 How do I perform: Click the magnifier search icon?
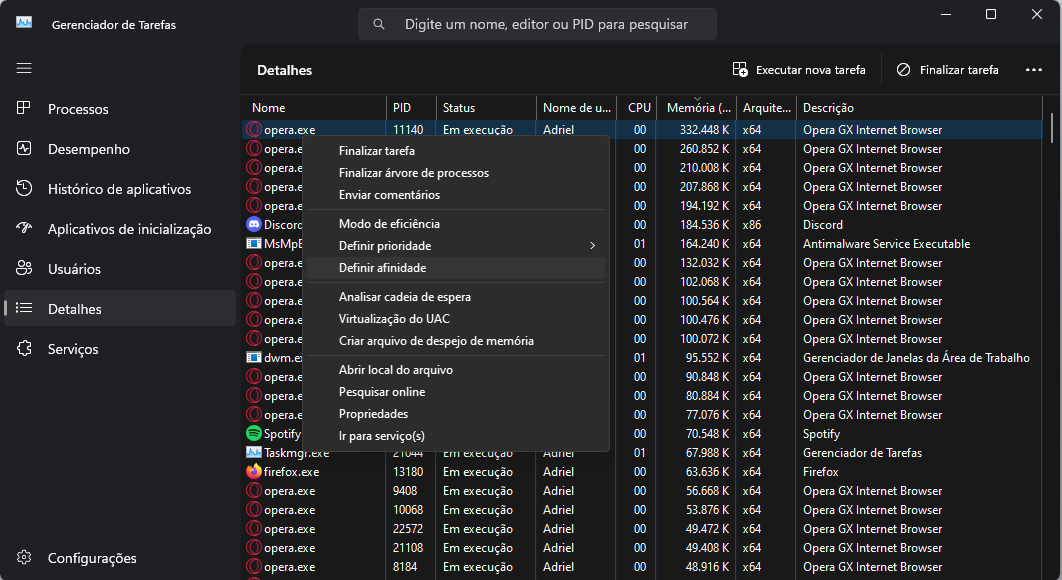[x=379, y=24]
